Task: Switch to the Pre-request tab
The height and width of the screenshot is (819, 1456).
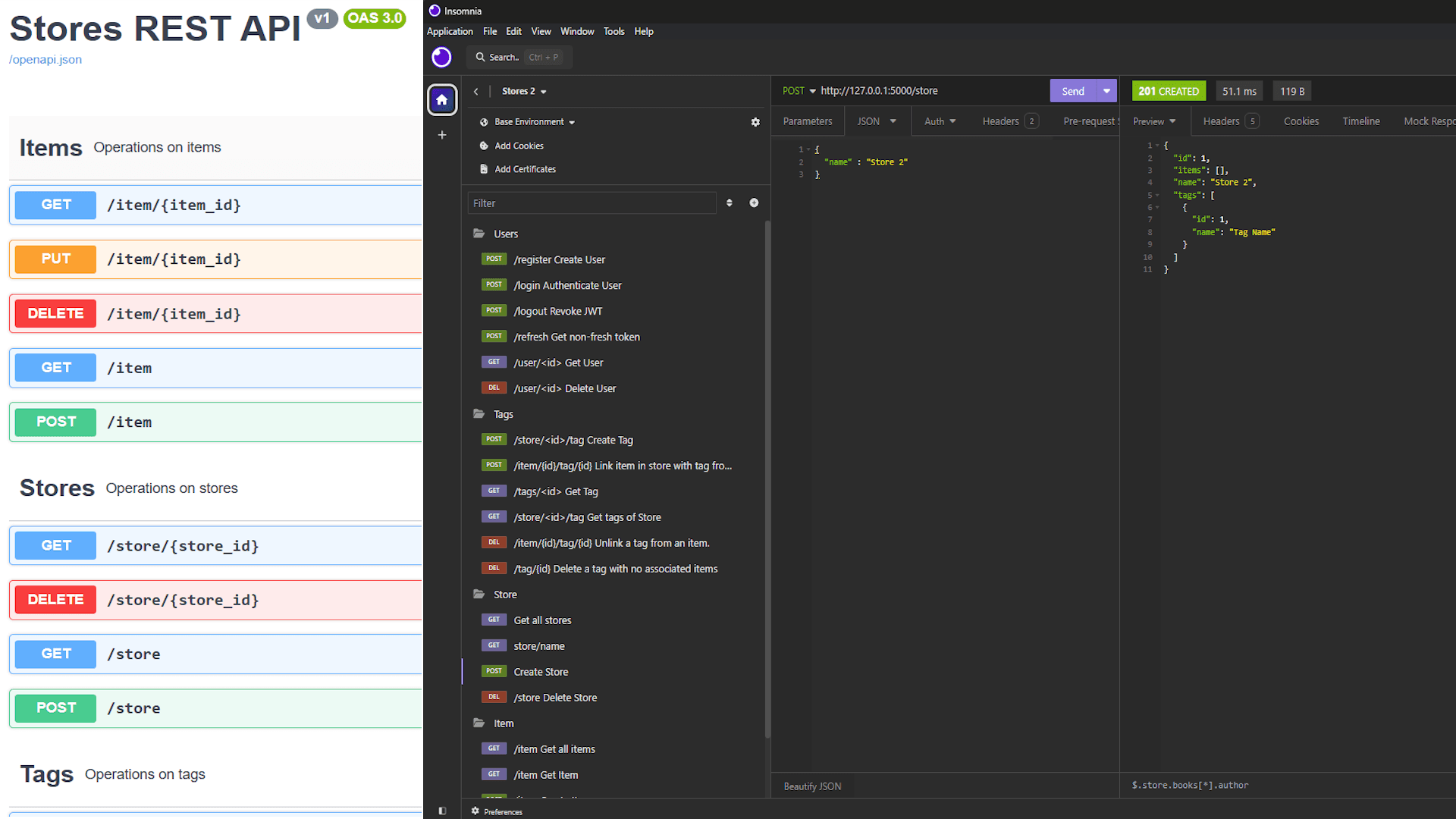Action: [1090, 121]
